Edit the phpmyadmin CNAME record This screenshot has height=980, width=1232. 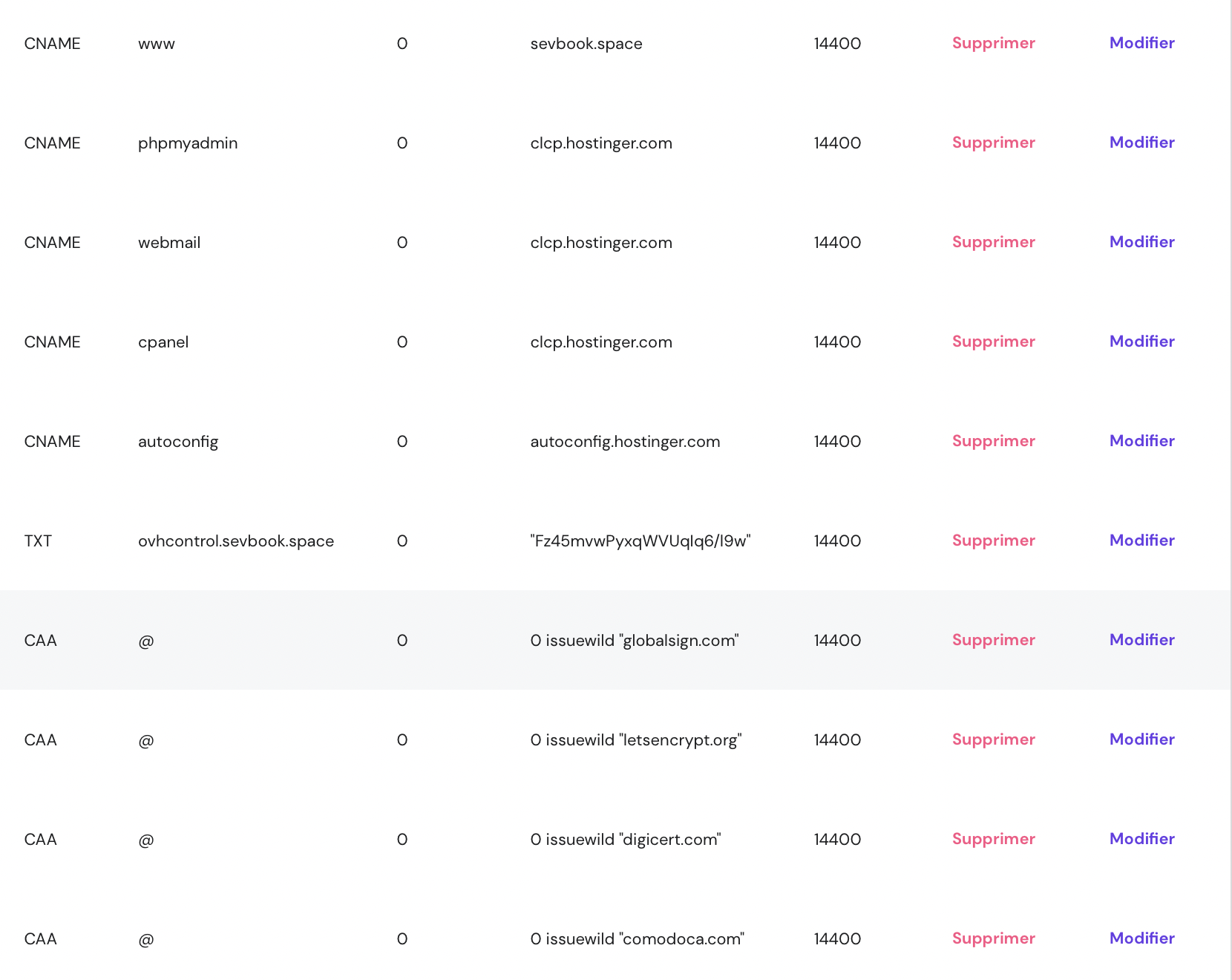pyautogui.click(x=1141, y=143)
